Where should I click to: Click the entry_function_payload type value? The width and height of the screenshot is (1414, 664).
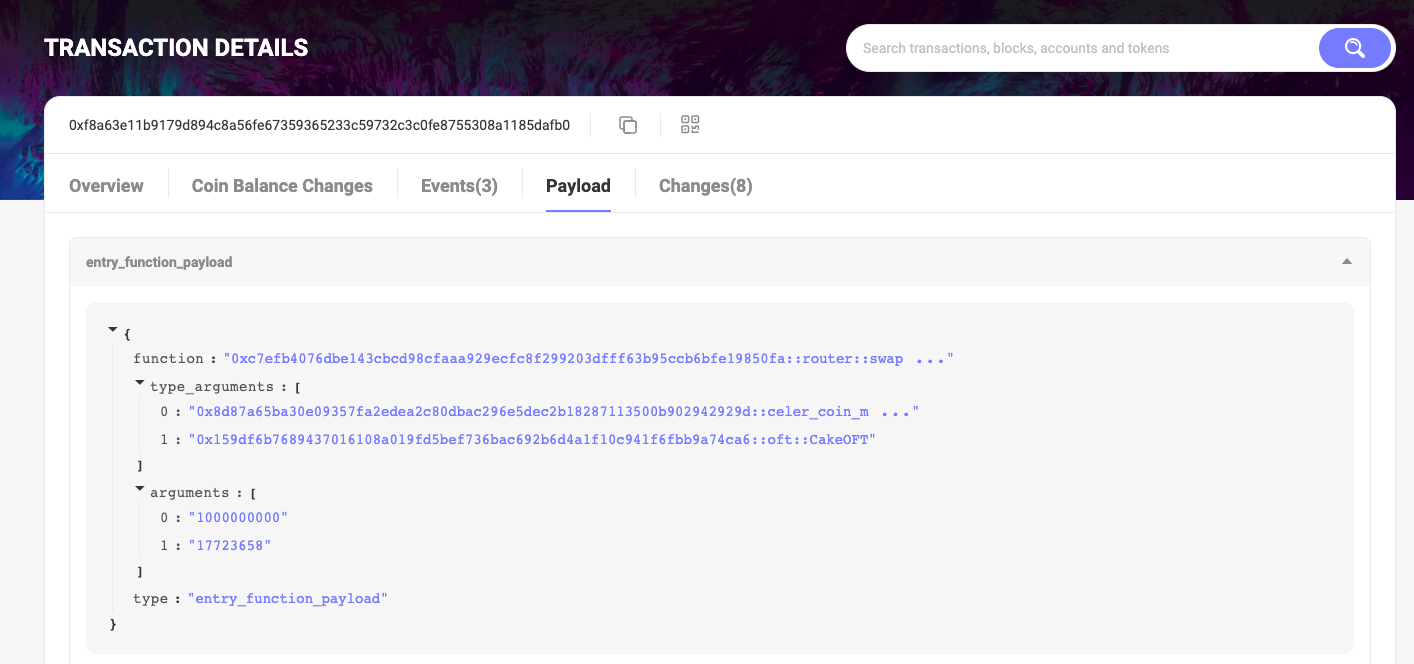(287, 598)
